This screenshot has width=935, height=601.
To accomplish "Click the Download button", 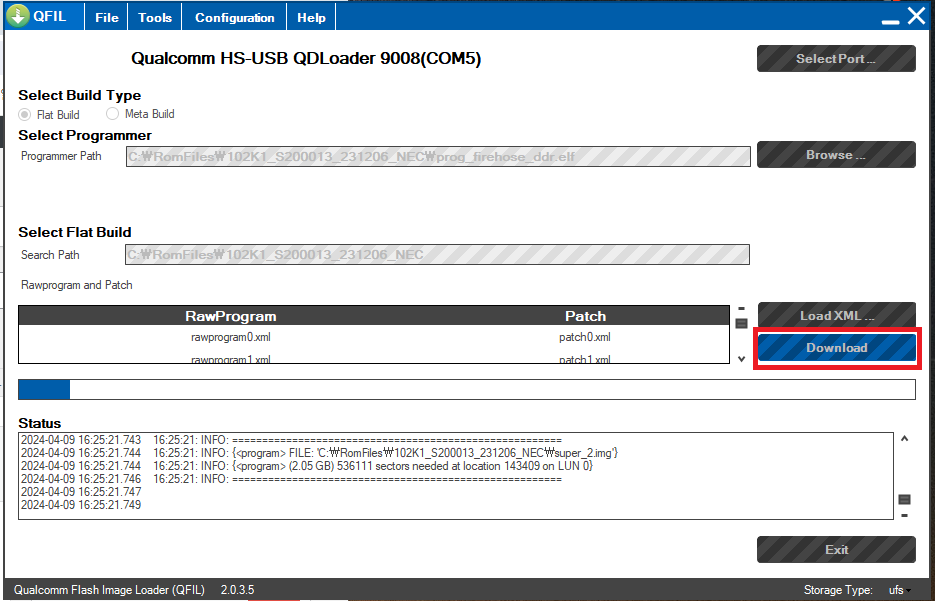I will pos(837,348).
